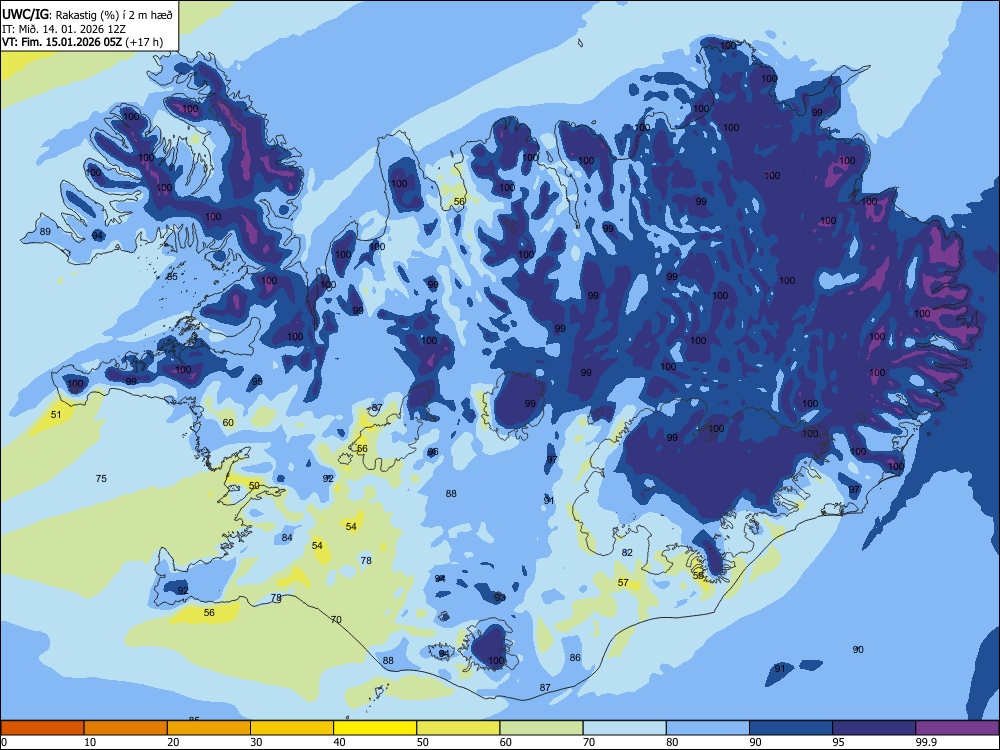The image size is (1000, 750).
Task: Click the humidity value '89' in the Westfjords
Action: tap(45, 232)
